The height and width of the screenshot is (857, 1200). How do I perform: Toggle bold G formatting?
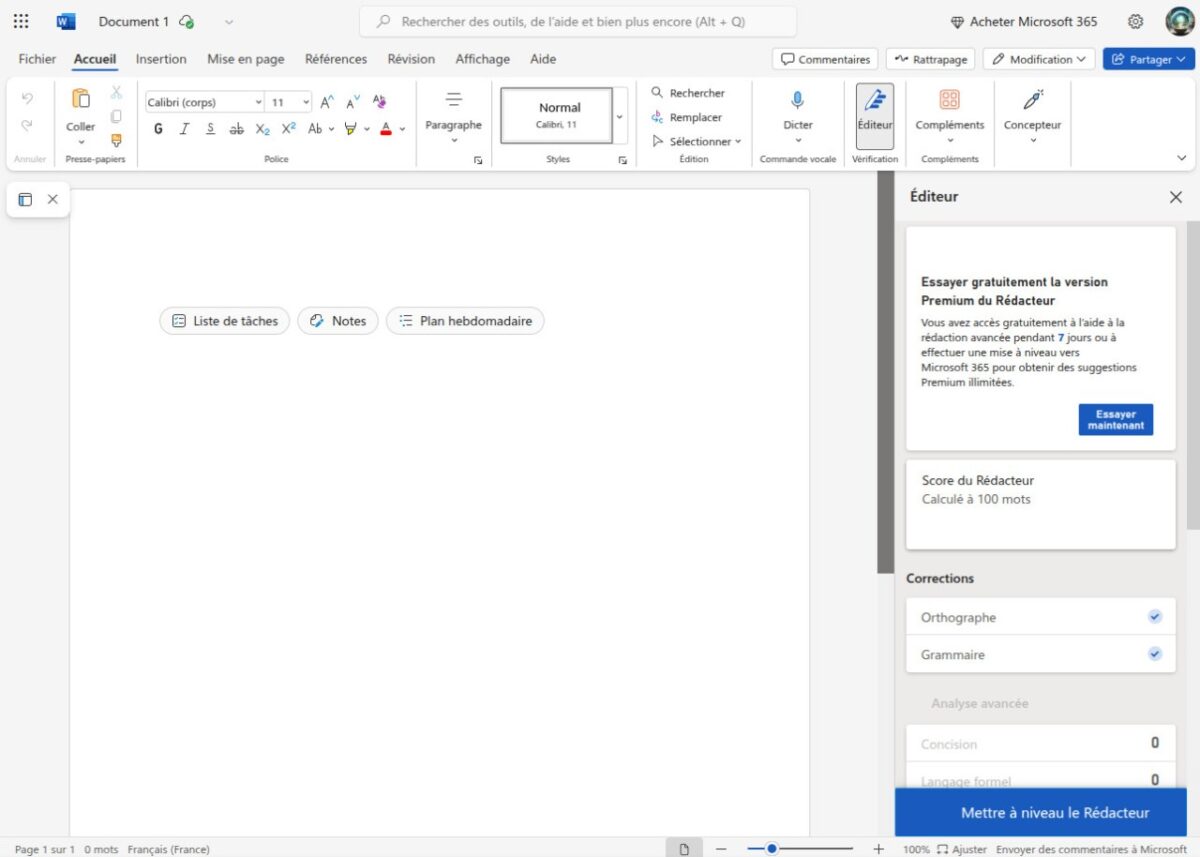158,129
